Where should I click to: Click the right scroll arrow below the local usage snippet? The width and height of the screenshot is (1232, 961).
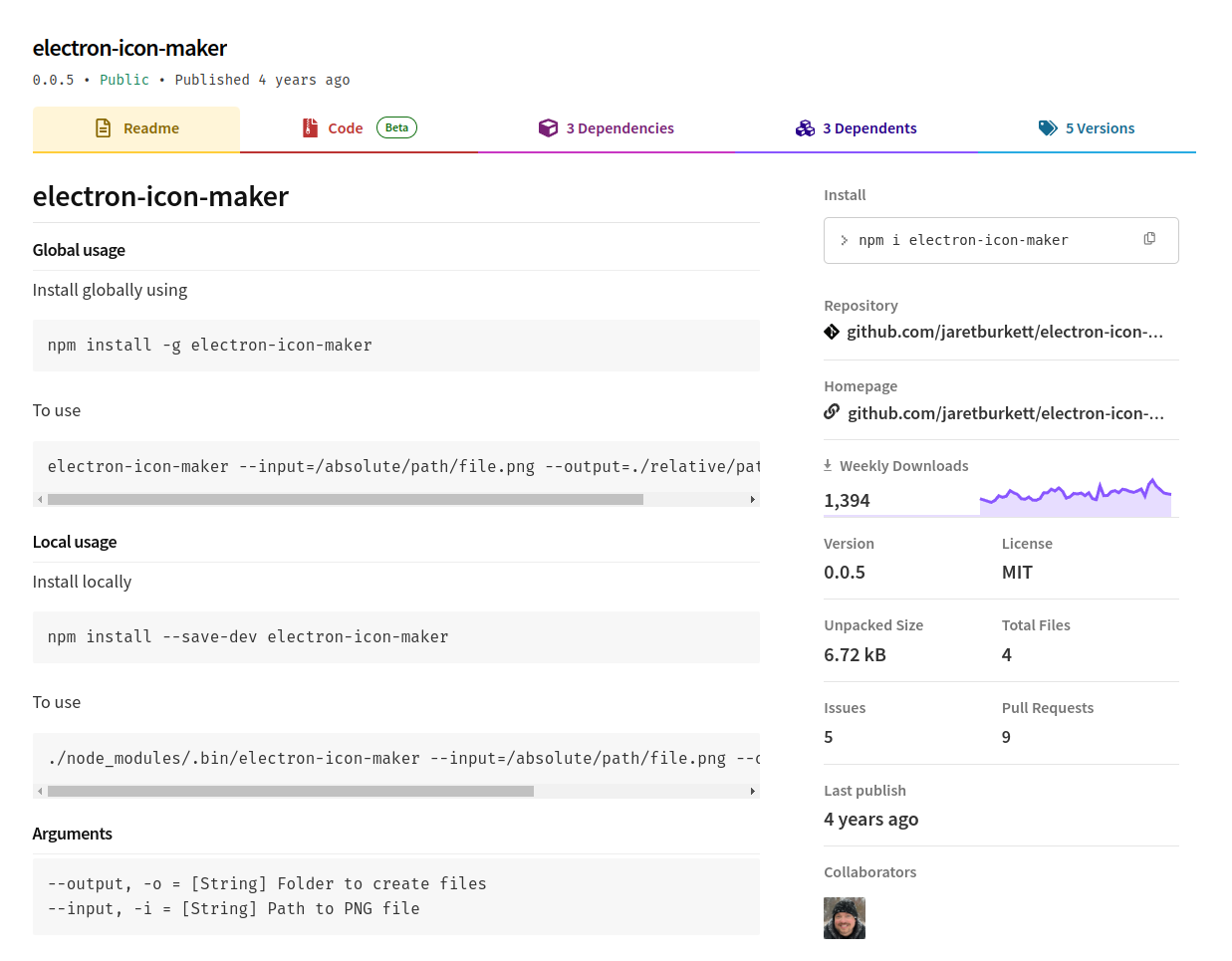[753, 791]
